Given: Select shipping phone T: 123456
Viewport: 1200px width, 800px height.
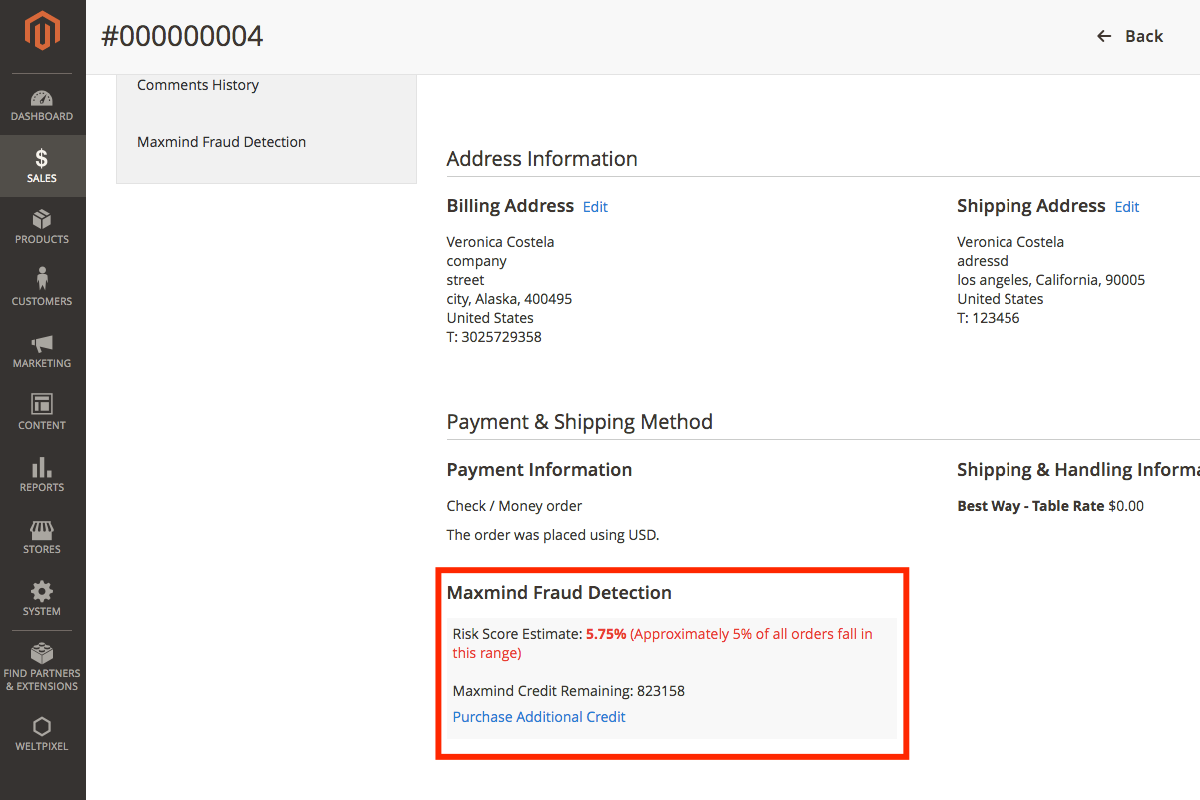Looking at the screenshot, I should pos(988,318).
